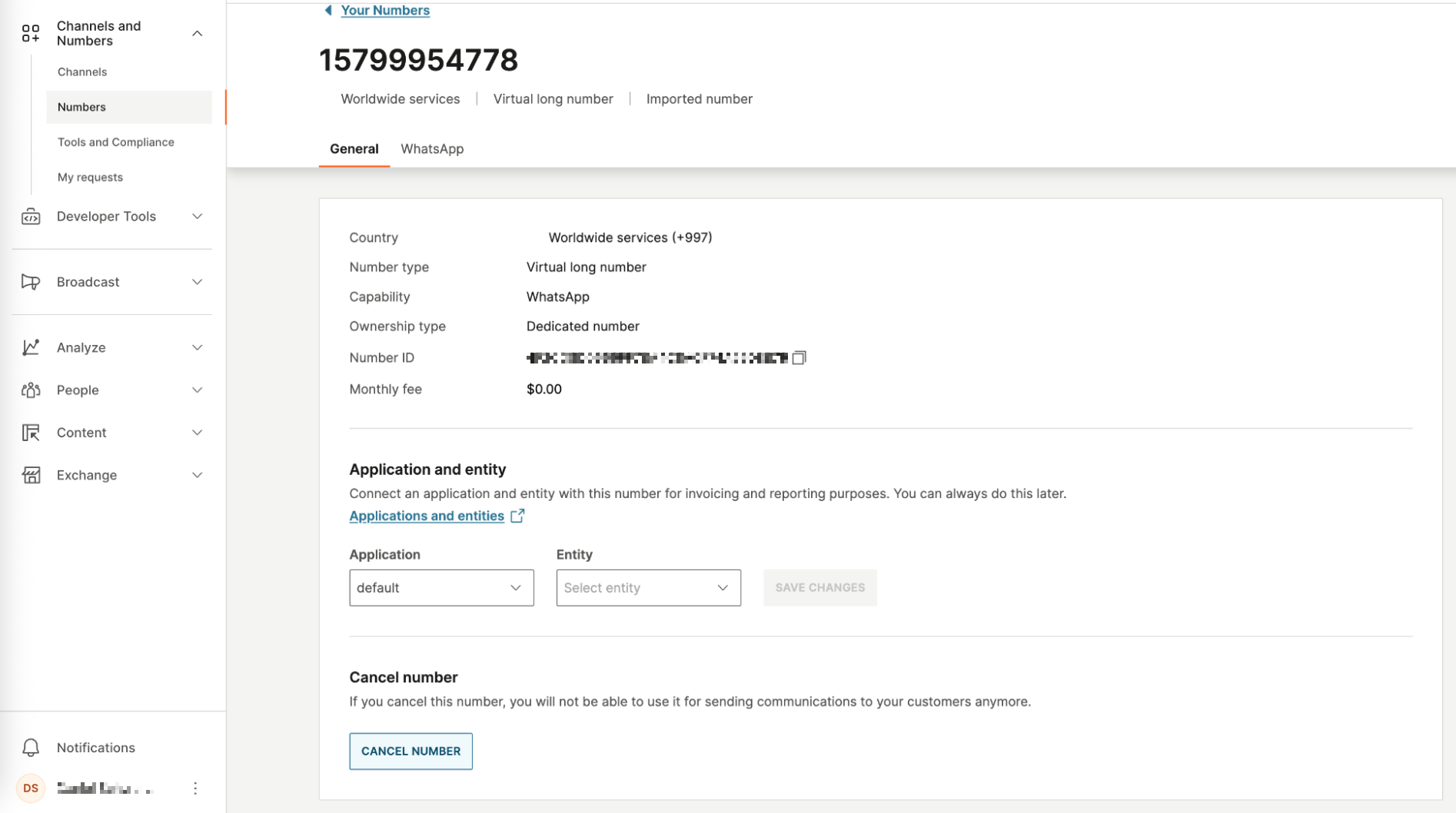Expand the Broadcast section
This screenshot has height=813, width=1456.
(x=198, y=282)
